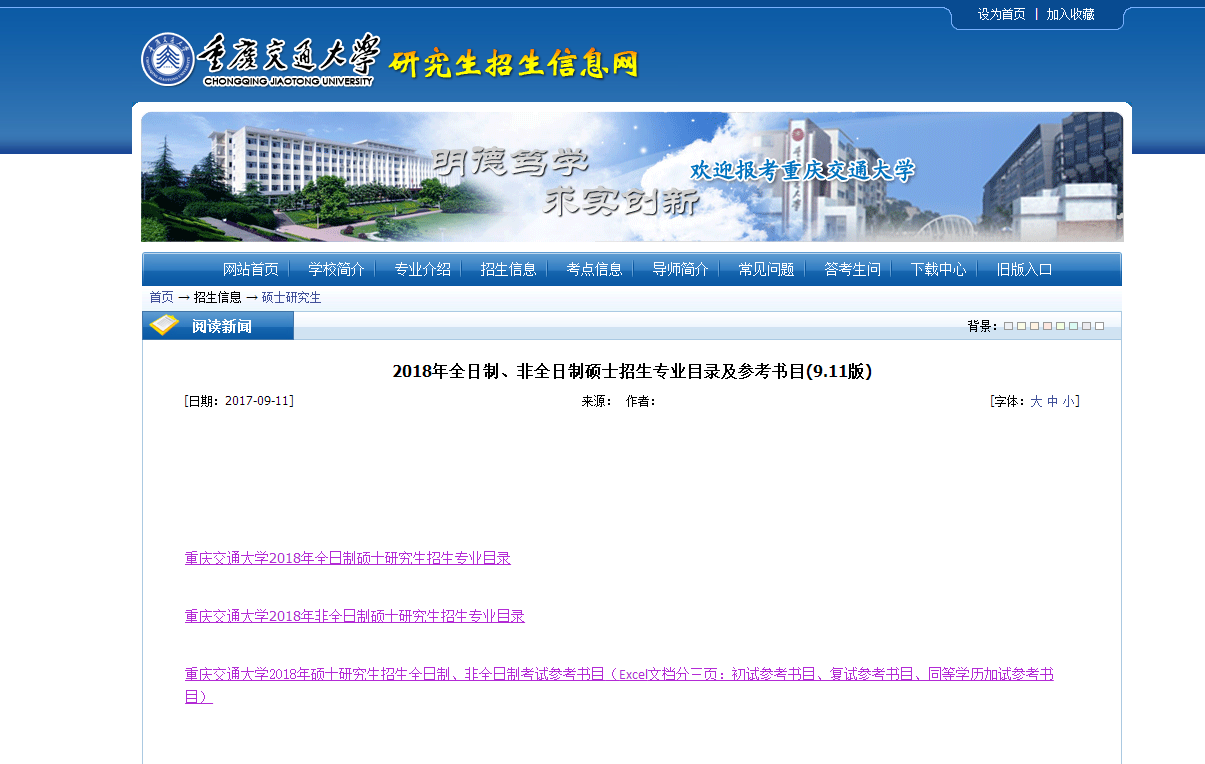The height and width of the screenshot is (764, 1205).
Task: Set the font size to 大 (large)
Action: (1036, 401)
